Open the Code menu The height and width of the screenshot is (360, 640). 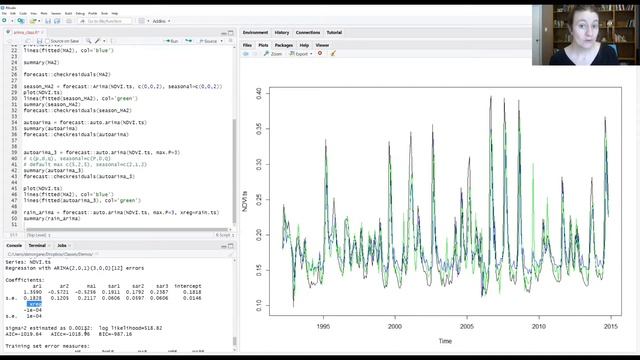[x=23, y=13]
